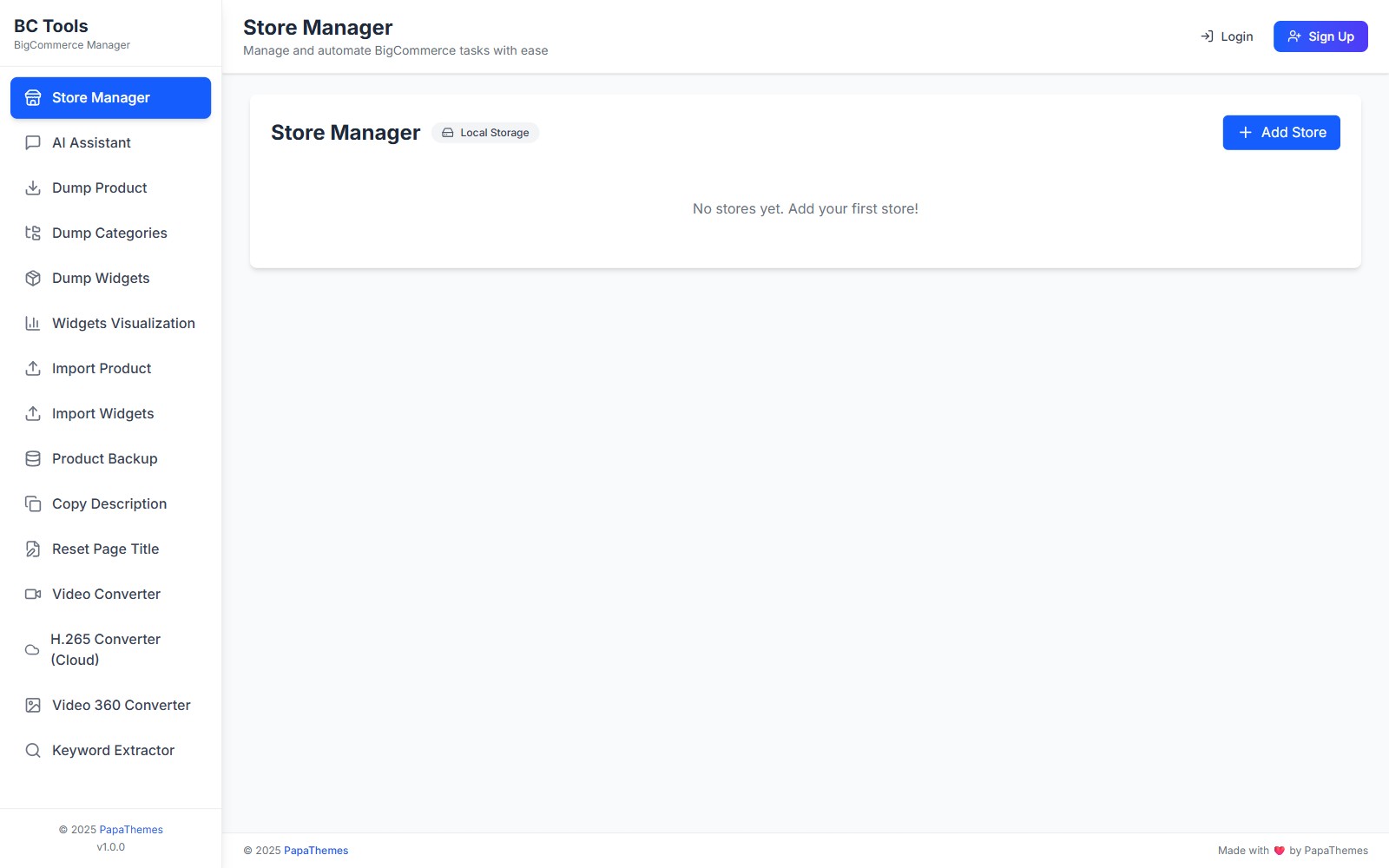Open Product Backup tool
1389x868 pixels.
click(110, 459)
